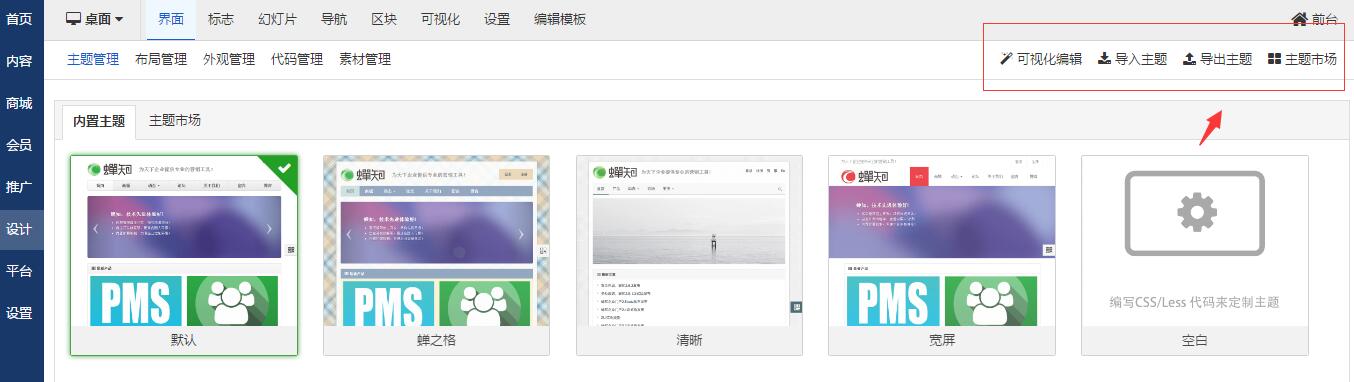Click the monitor icon beside 桌面
Image resolution: width=1354 pixels, height=382 pixels.
click(x=73, y=19)
